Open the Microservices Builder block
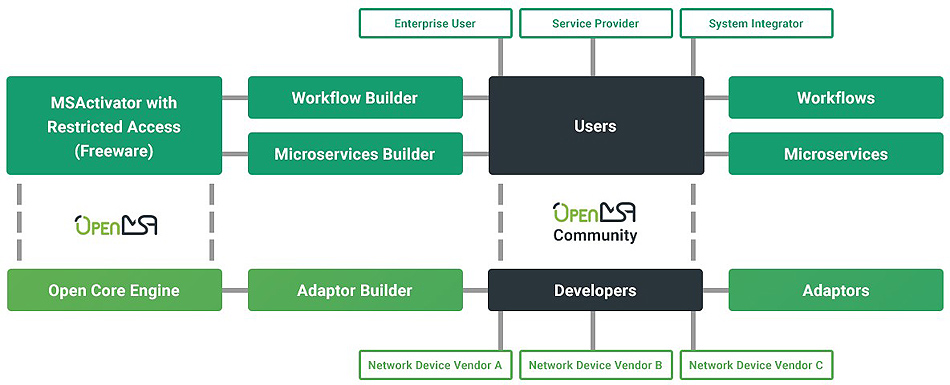The height and width of the screenshot is (385, 950). pos(355,154)
